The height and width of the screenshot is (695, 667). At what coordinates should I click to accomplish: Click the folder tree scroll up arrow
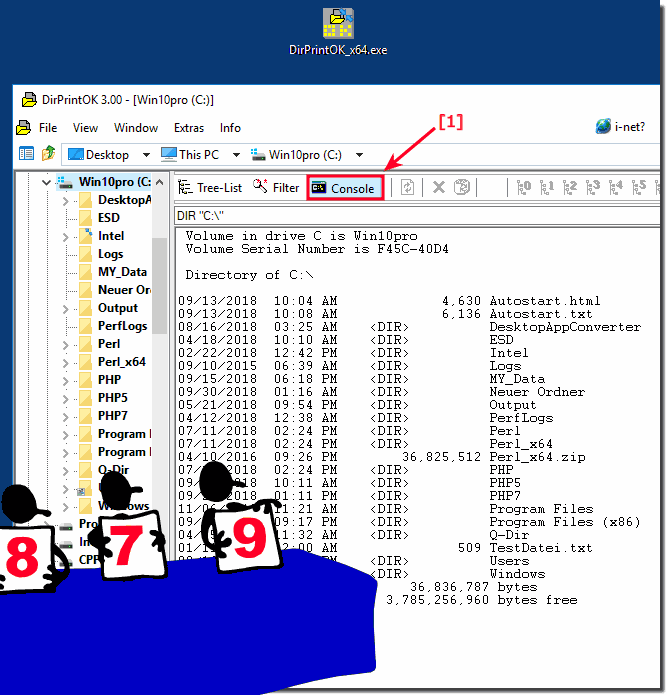coord(160,182)
